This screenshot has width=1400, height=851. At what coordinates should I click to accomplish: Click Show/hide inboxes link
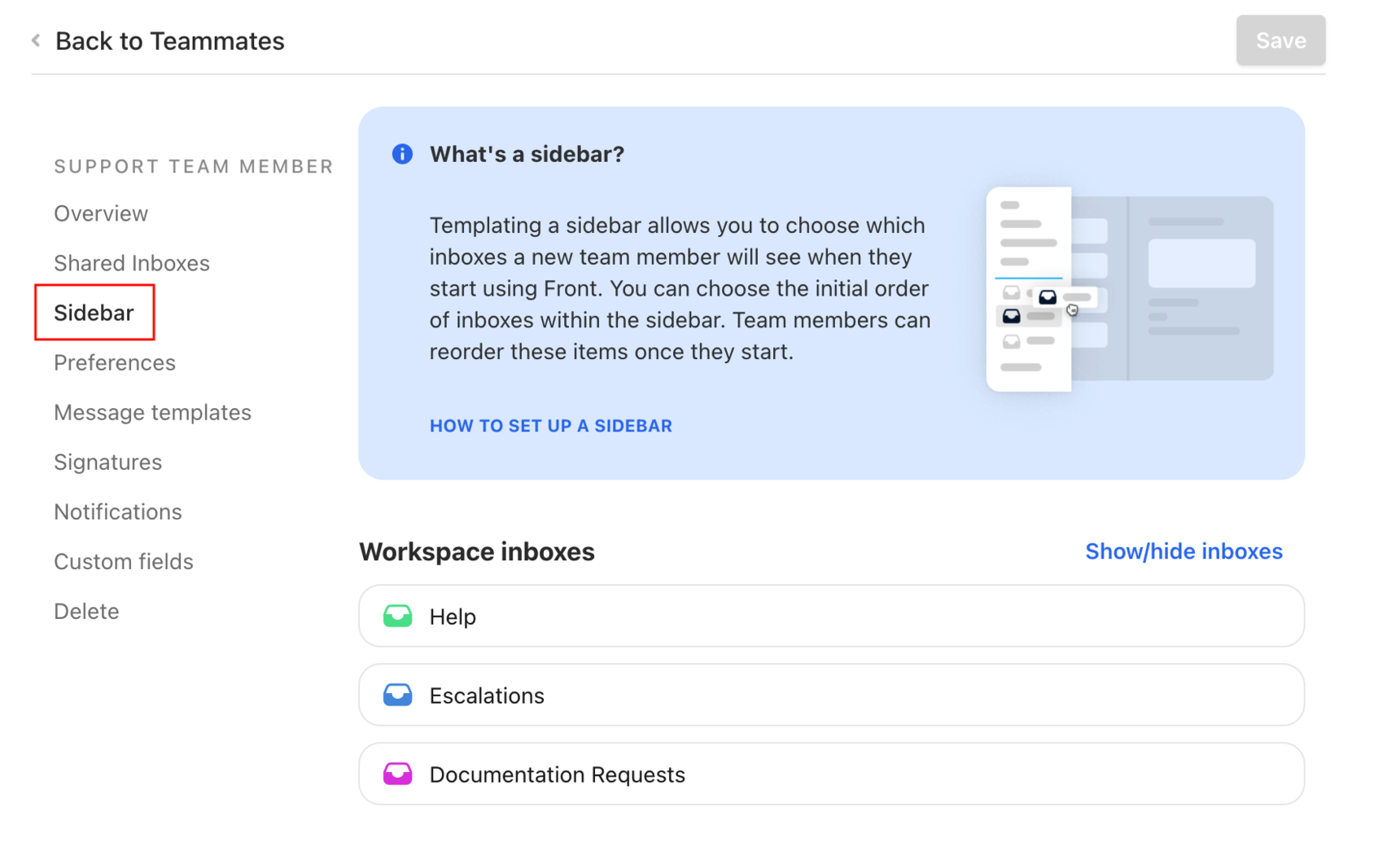(1183, 551)
